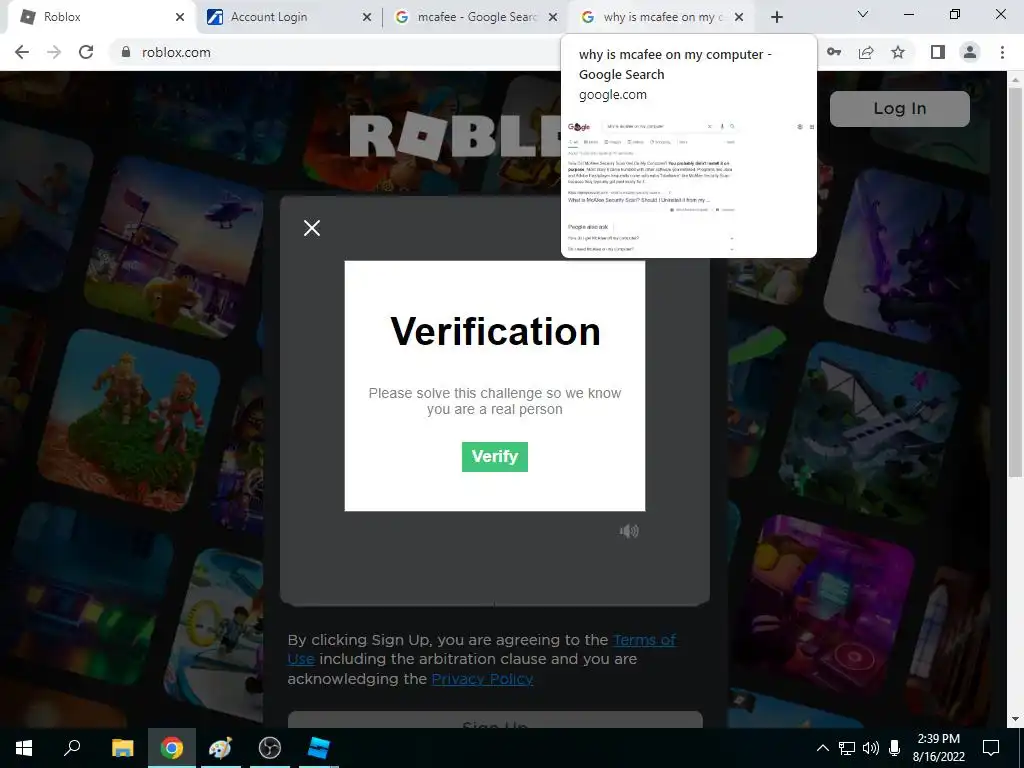Click the audio challenge speaker icon

coord(629,531)
